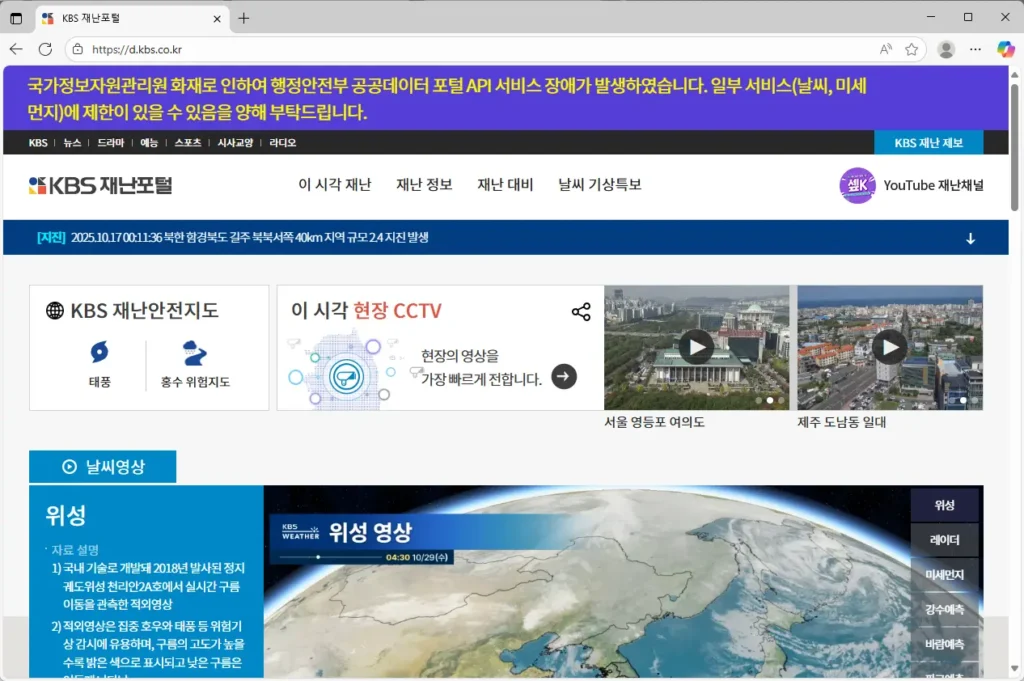View site information lock icon
This screenshot has width=1024, height=681.
tap(78, 49)
